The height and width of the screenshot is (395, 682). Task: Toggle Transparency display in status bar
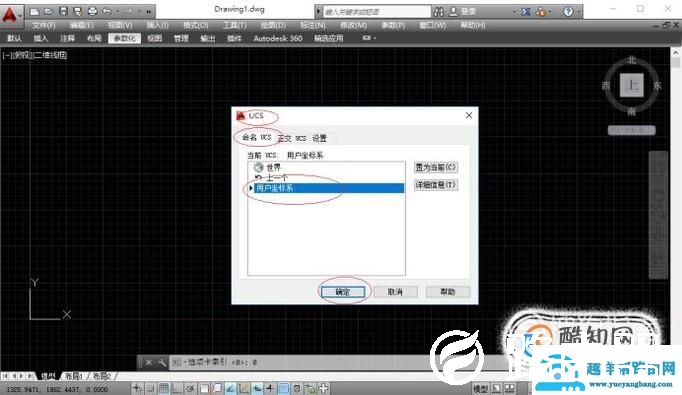click(284, 388)
